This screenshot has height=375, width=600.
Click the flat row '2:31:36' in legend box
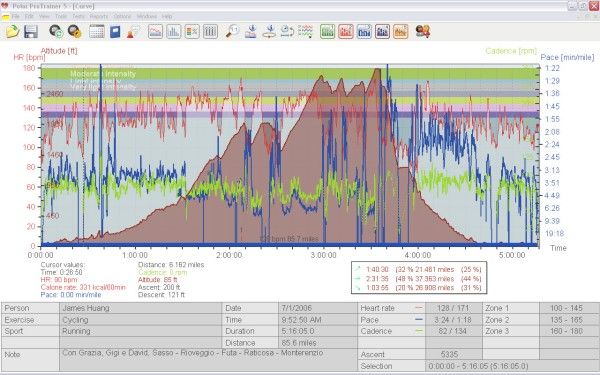coord(419,279)
